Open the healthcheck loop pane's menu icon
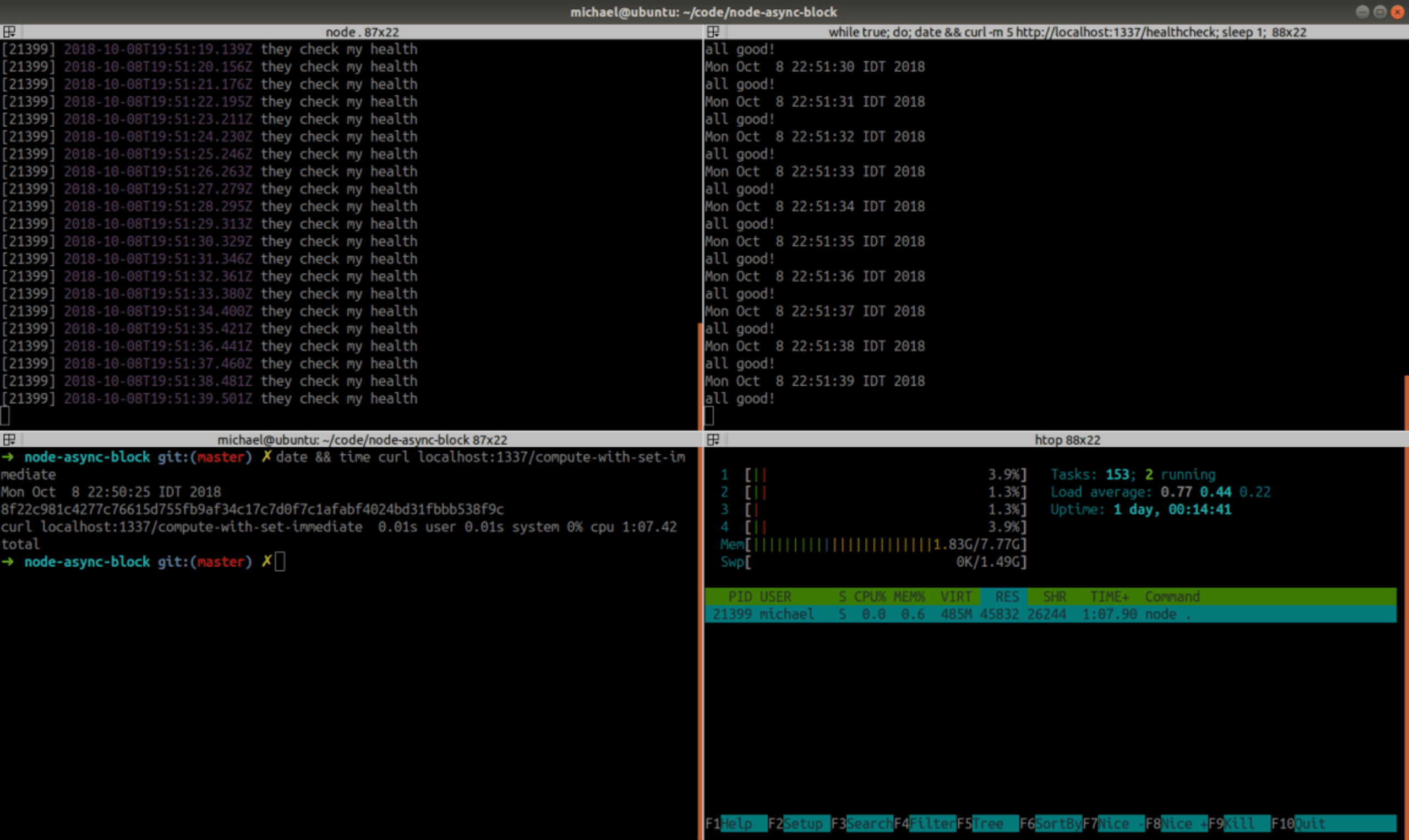 [x=713, y=32]
